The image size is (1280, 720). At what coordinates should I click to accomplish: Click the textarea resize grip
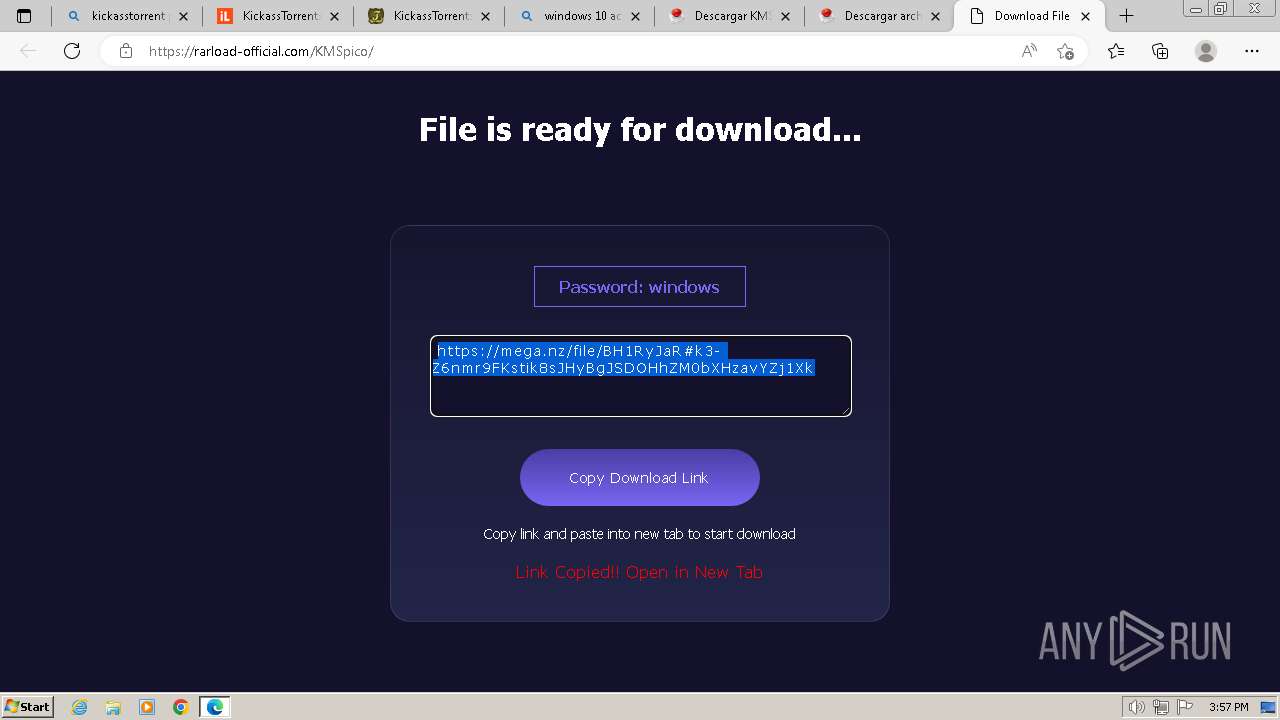pyautogui.click(x=846, y=411)
